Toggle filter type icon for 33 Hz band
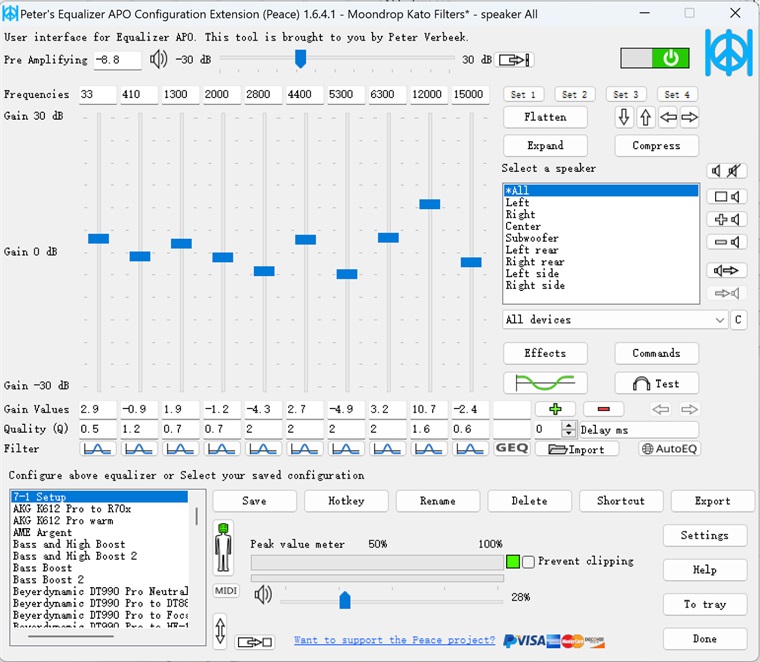Viewport: 760px width, 662px height. pyautogui.click(x=97, y=449)
